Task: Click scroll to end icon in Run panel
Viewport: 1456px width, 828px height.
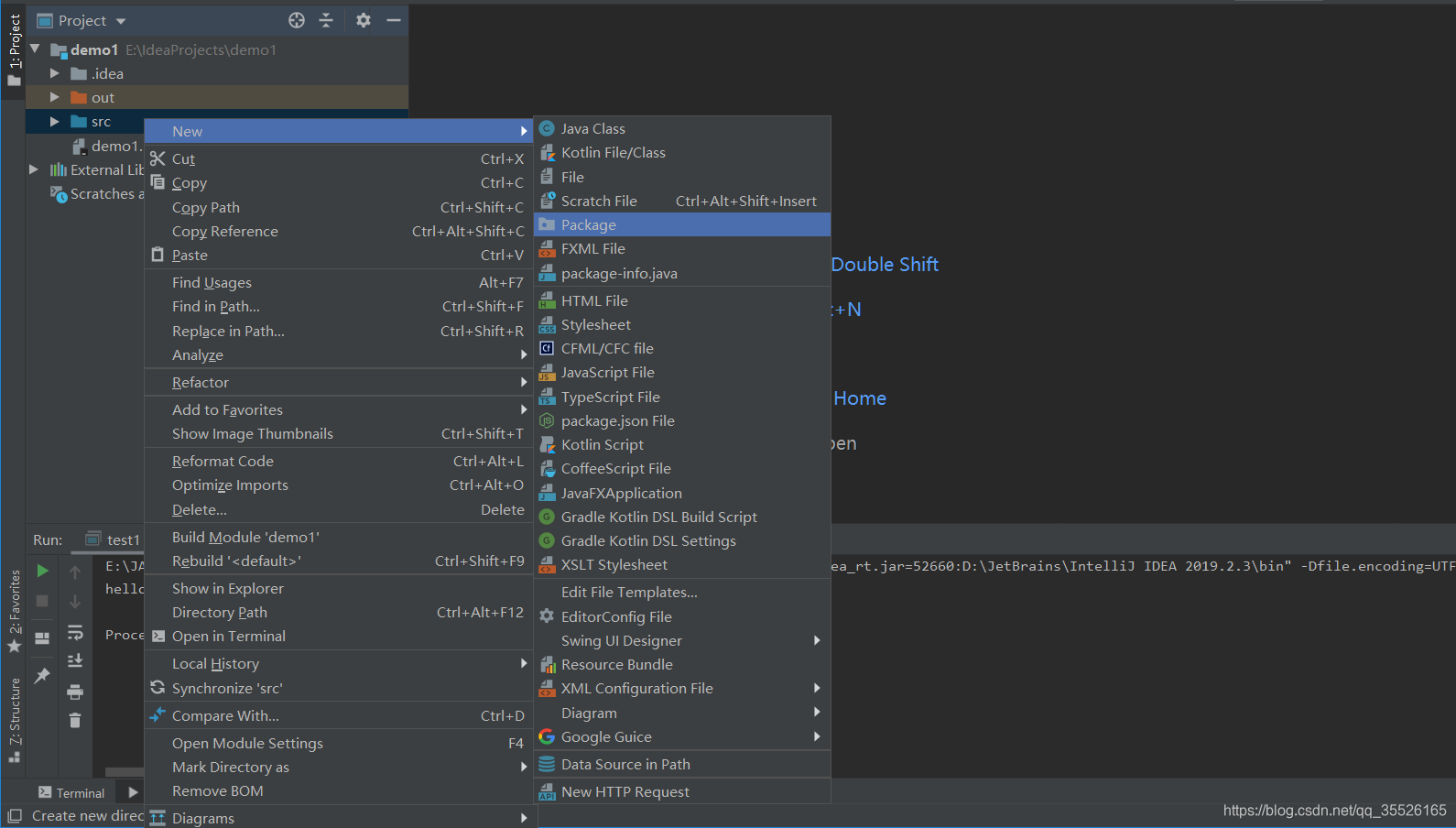Action: (x=75, y=660)
